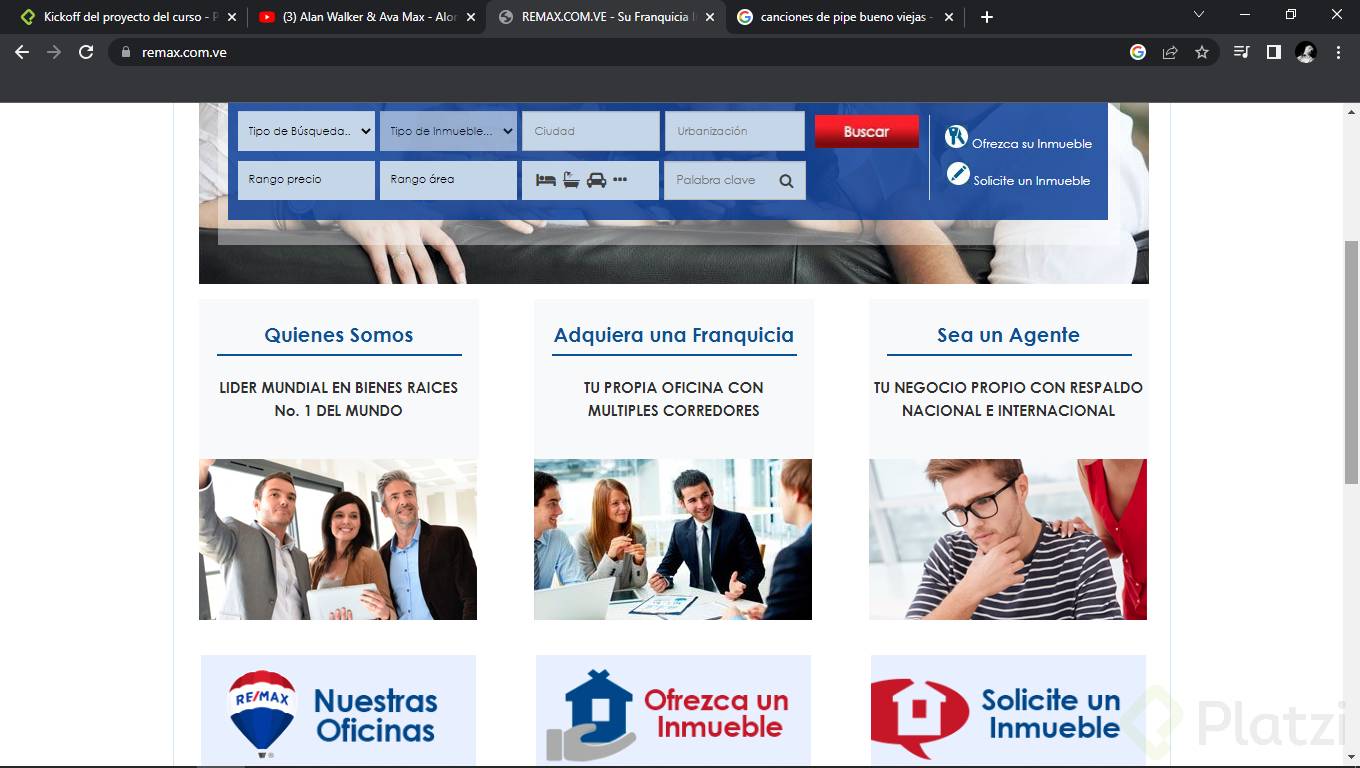The image size is (1360, 768).
Task: Switch to Kickoff del proyecto del curso tab
Action: (x=128, y=17)
